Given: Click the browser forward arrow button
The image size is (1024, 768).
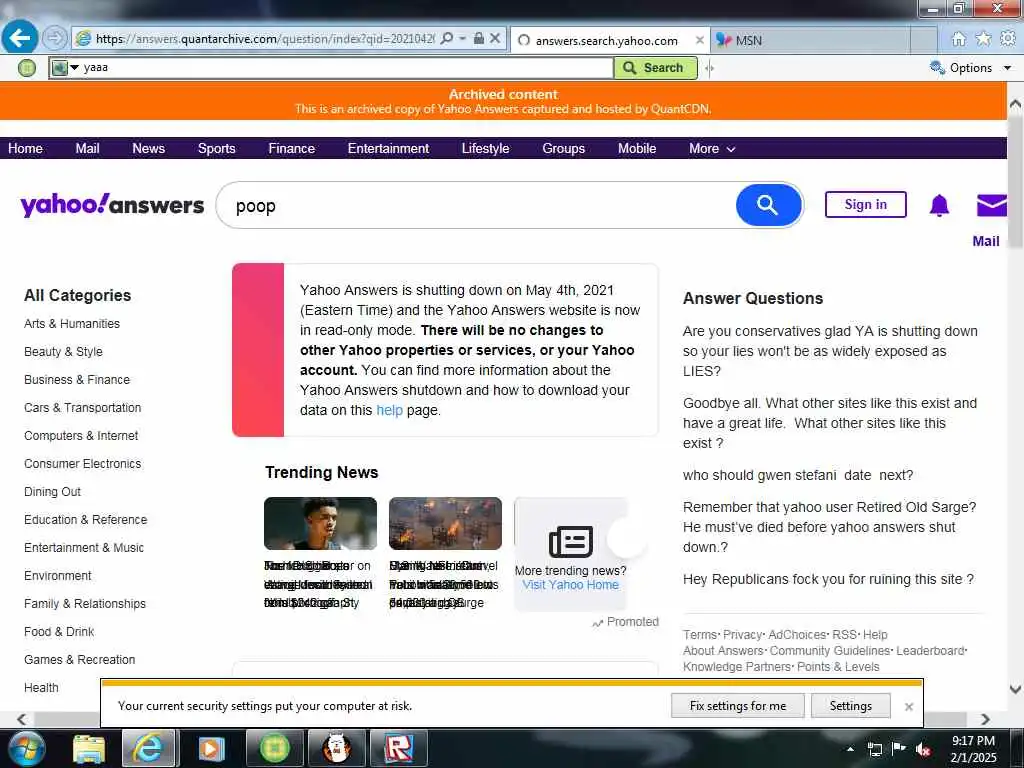Looking at the screenshot, I should coord(55,39).
